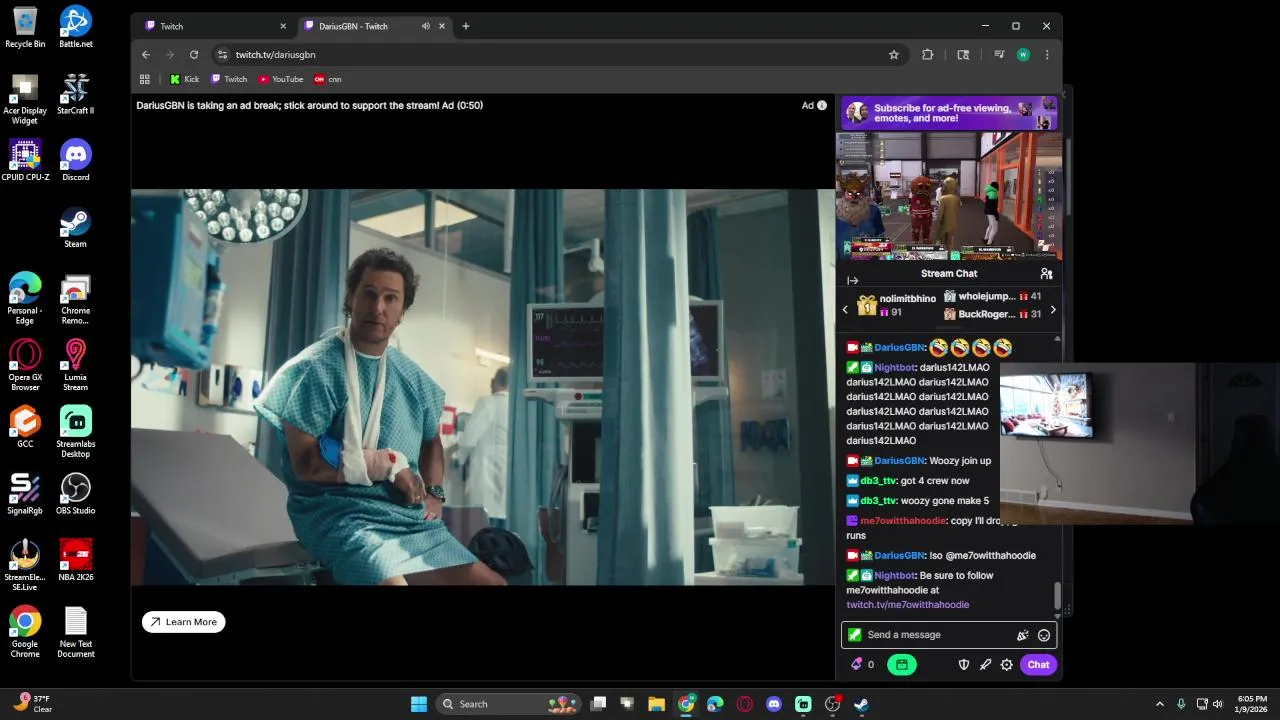Launch the Discord desktop shortcut
This screenshot has width=1280, height=720.
[x=75, y=160]
